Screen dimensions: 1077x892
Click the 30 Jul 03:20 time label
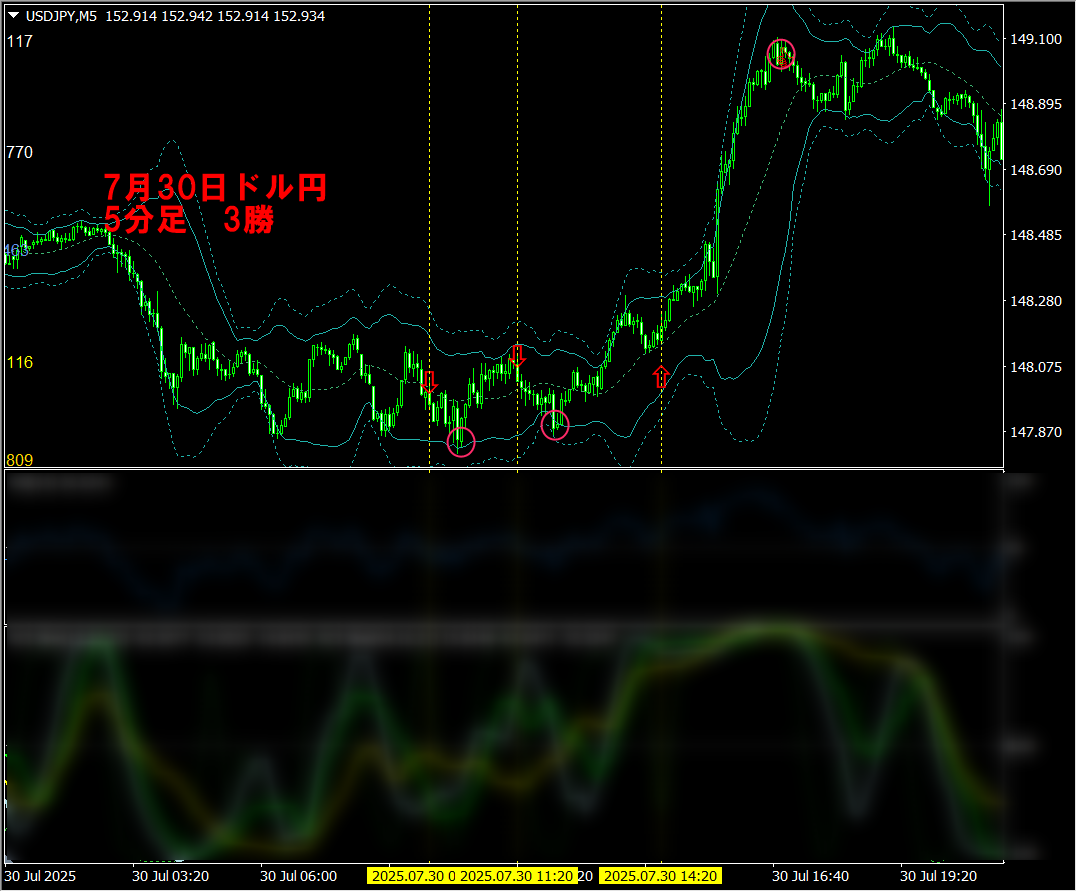[x=171, y=876]
